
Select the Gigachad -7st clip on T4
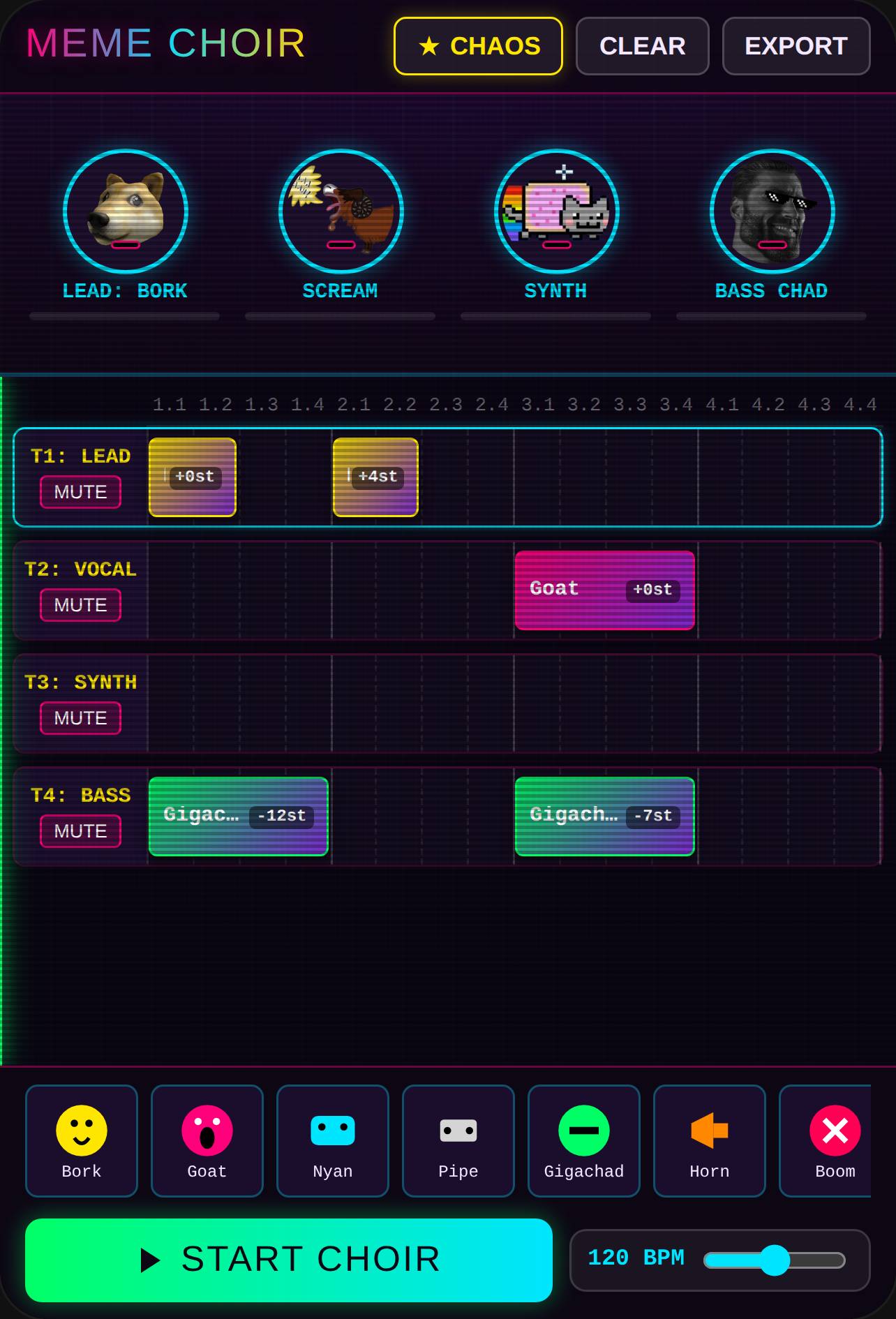click(x=605, y=817)
